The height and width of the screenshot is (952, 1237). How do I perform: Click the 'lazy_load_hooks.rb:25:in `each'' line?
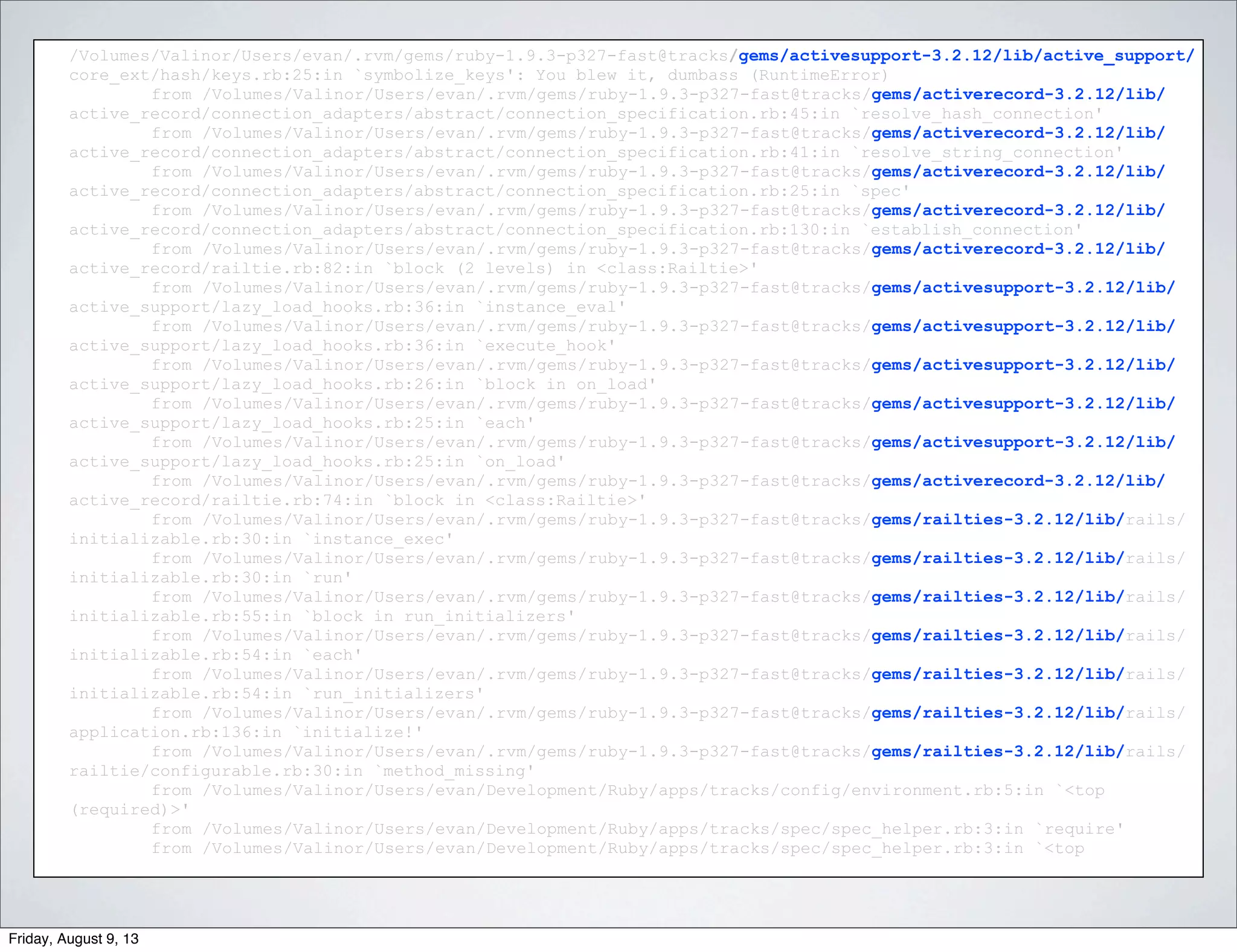click(301, 423)
